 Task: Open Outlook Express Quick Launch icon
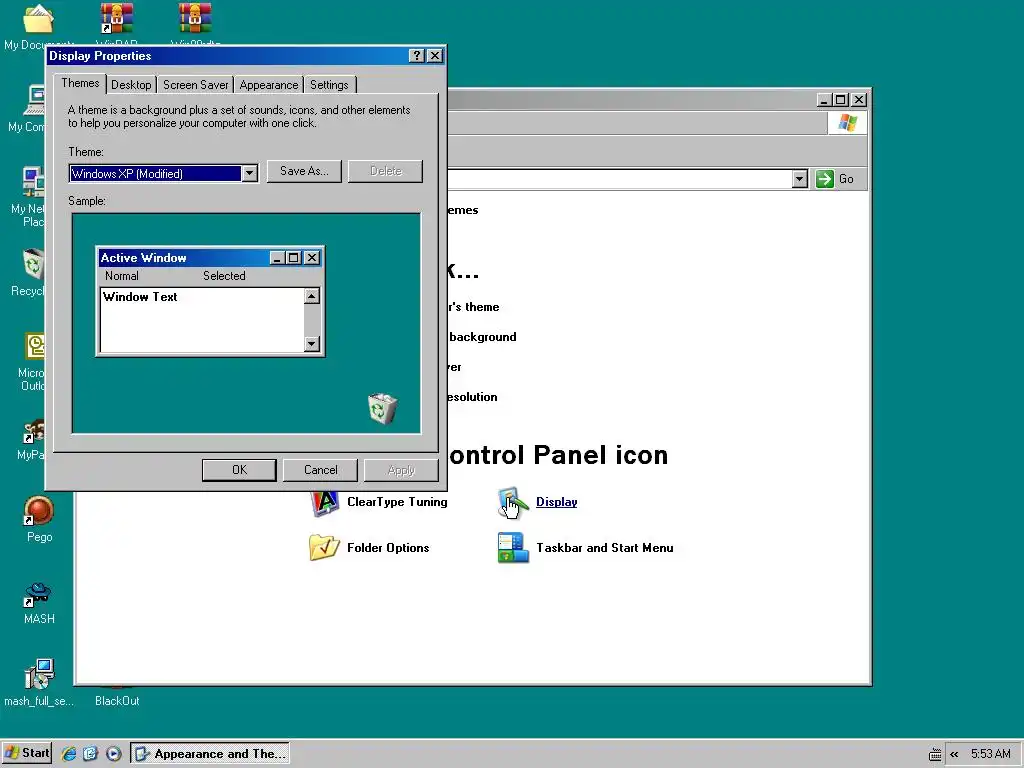pos(91,753)
